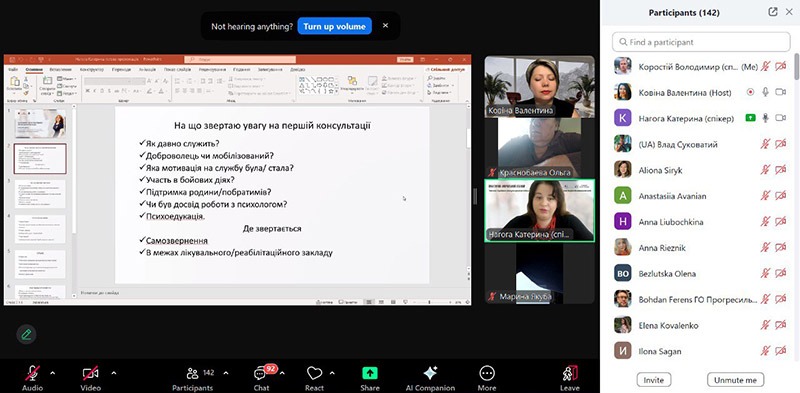This screenshot has width=800, height=393.
Task: Click the Turn up volume button
Action: (335, 26)
